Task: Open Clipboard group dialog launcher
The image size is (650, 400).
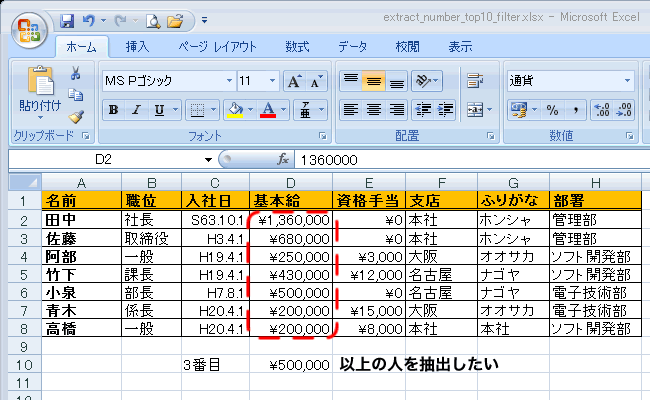Action: tap(86, 136)
